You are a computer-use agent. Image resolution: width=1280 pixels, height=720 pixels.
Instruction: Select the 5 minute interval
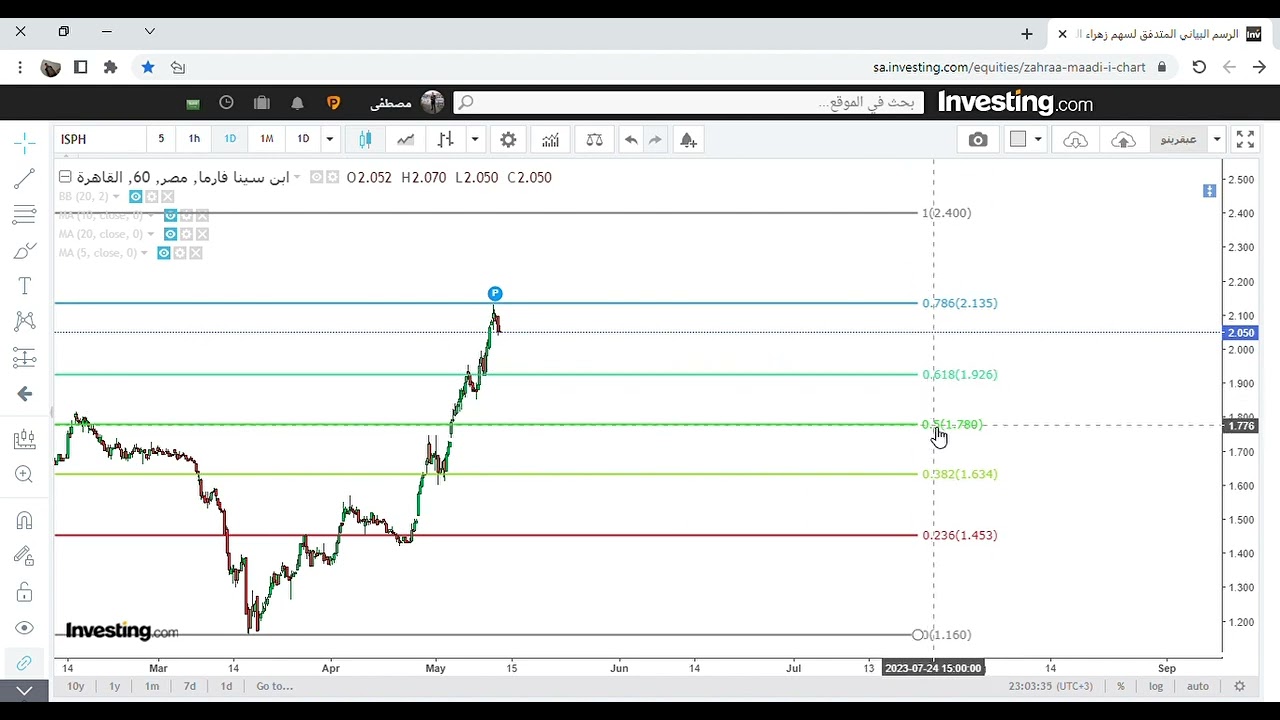pos(161,139)
